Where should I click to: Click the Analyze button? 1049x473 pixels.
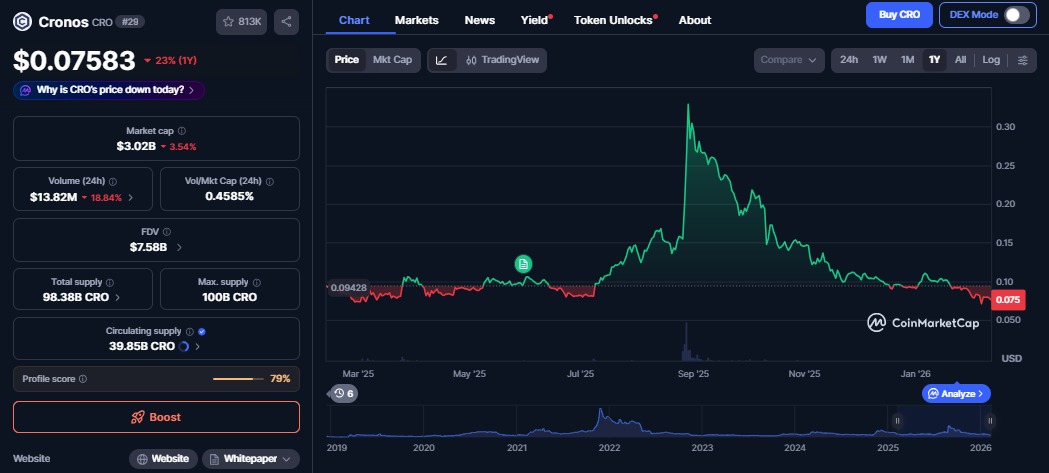coord(956,393)
